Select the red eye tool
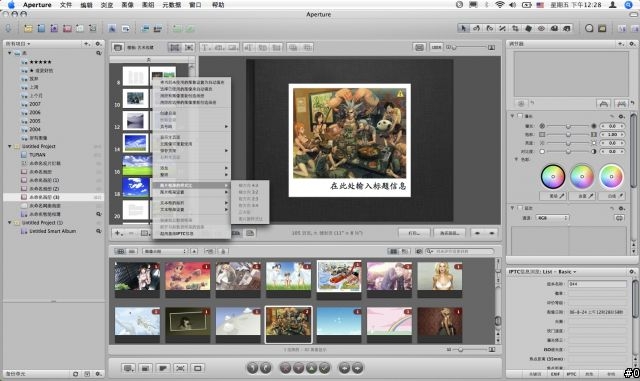 coord(541,28)
